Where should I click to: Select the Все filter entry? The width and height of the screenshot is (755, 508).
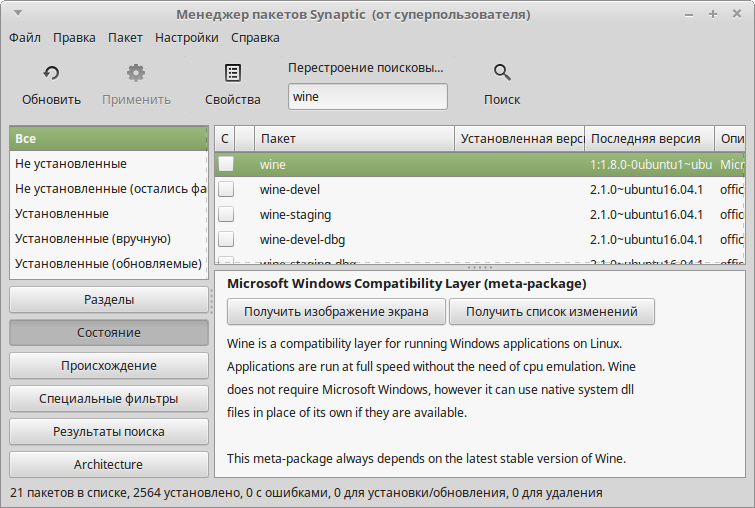(109, 139)
